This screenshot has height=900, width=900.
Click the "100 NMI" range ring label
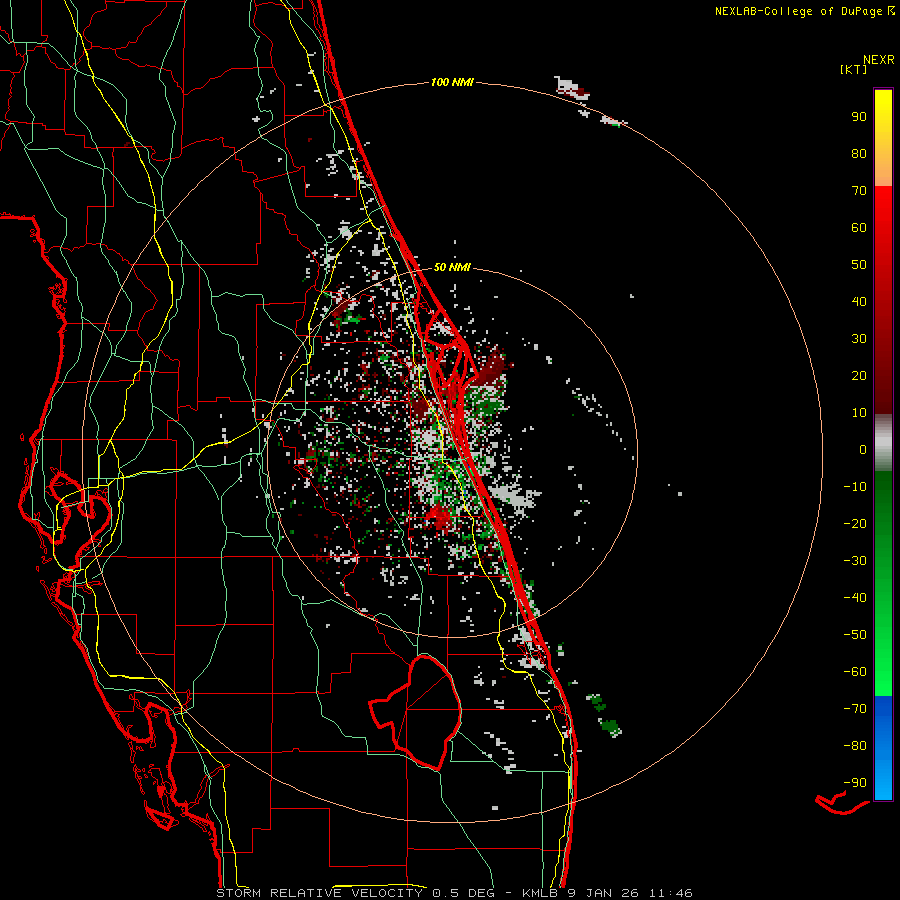tap(452, 82)
